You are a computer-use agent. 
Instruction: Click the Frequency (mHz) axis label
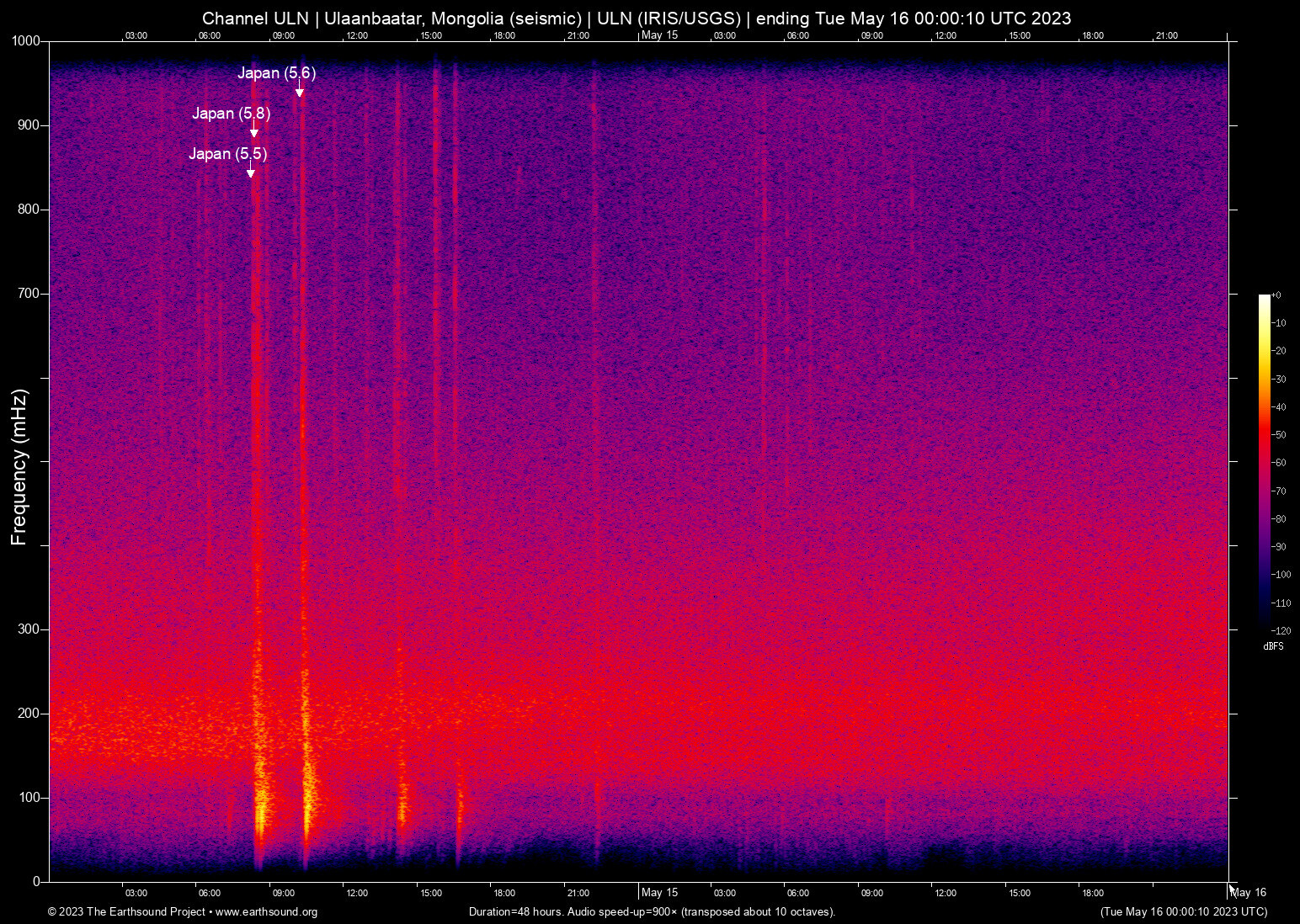click(x=19, y=466)
